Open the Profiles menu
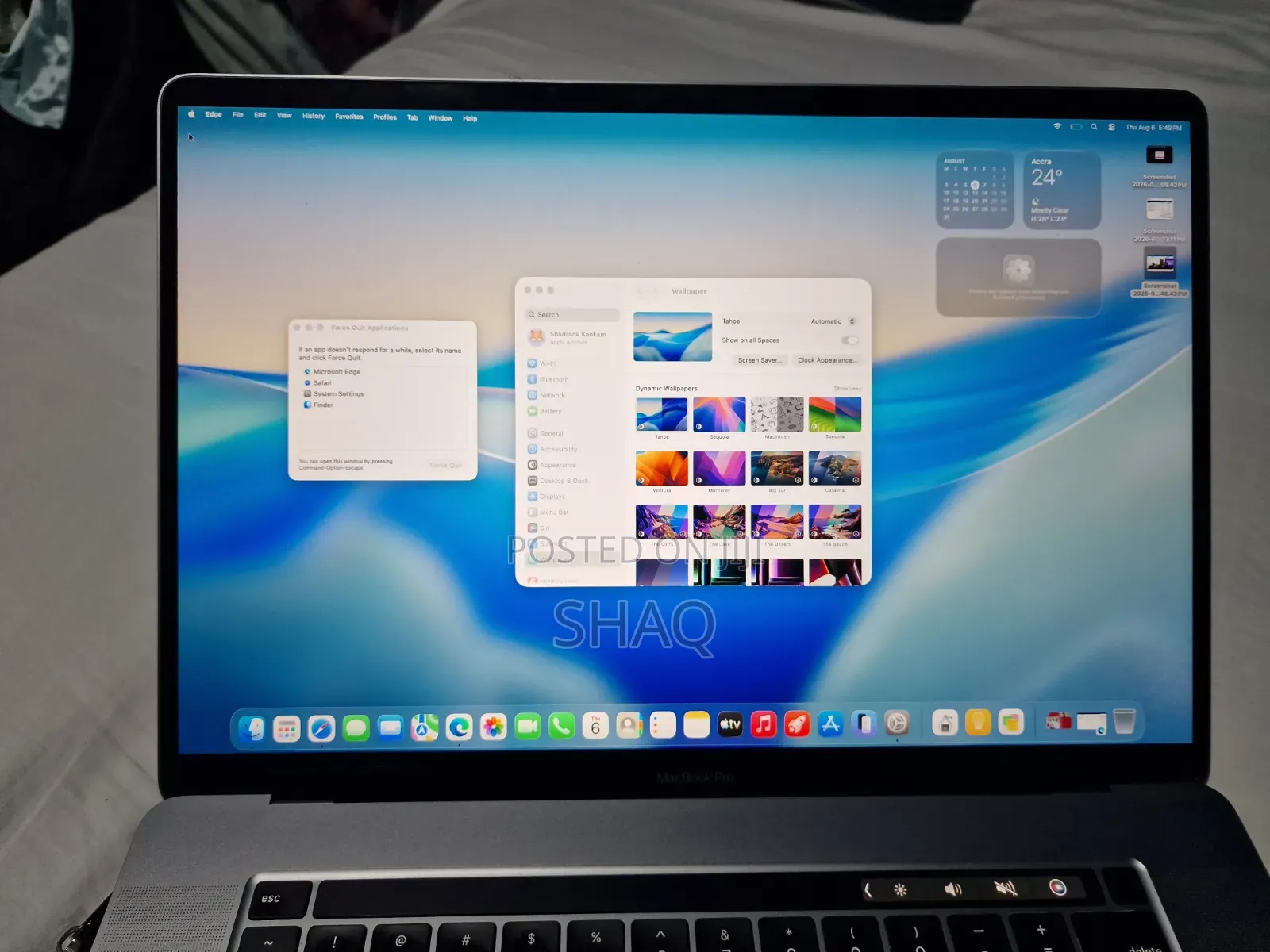Screen dimensions: 1270x952 tap(385, 117)
